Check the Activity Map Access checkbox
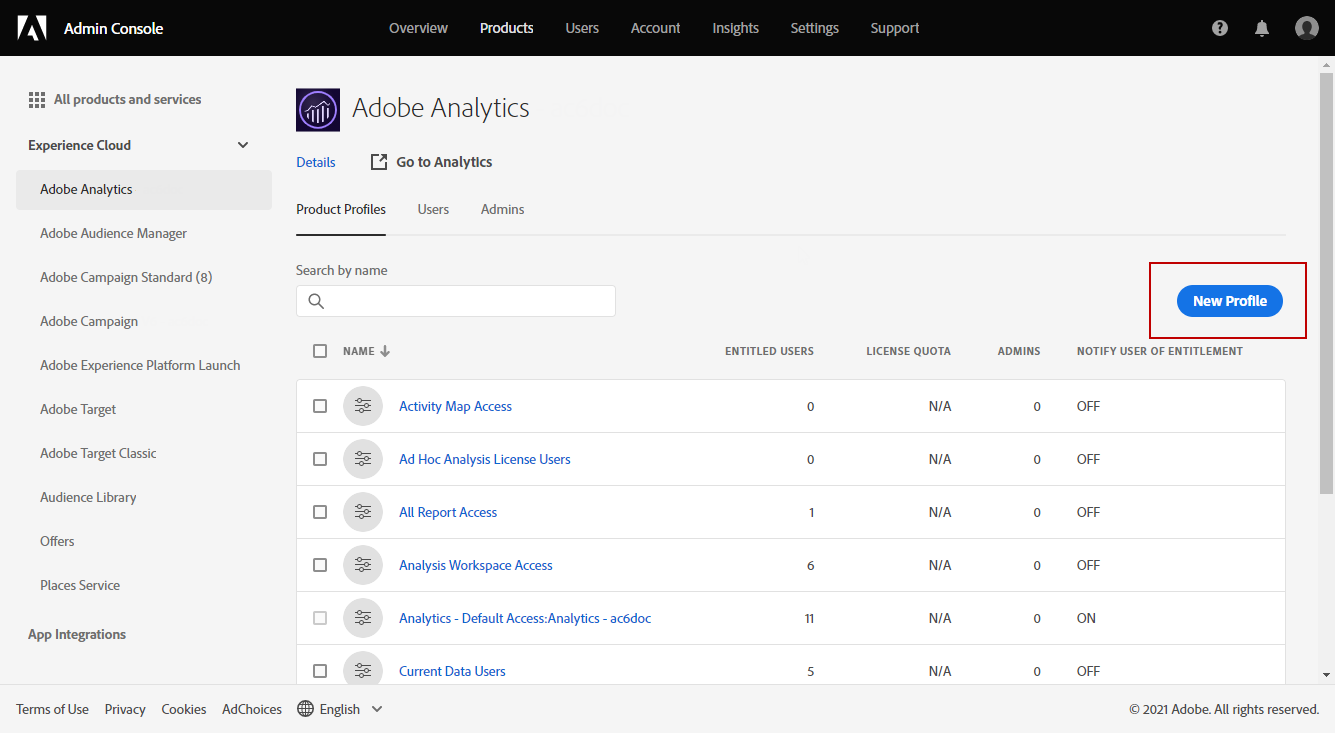Viewport: 1335px width, 733px height. pos(320,406)
